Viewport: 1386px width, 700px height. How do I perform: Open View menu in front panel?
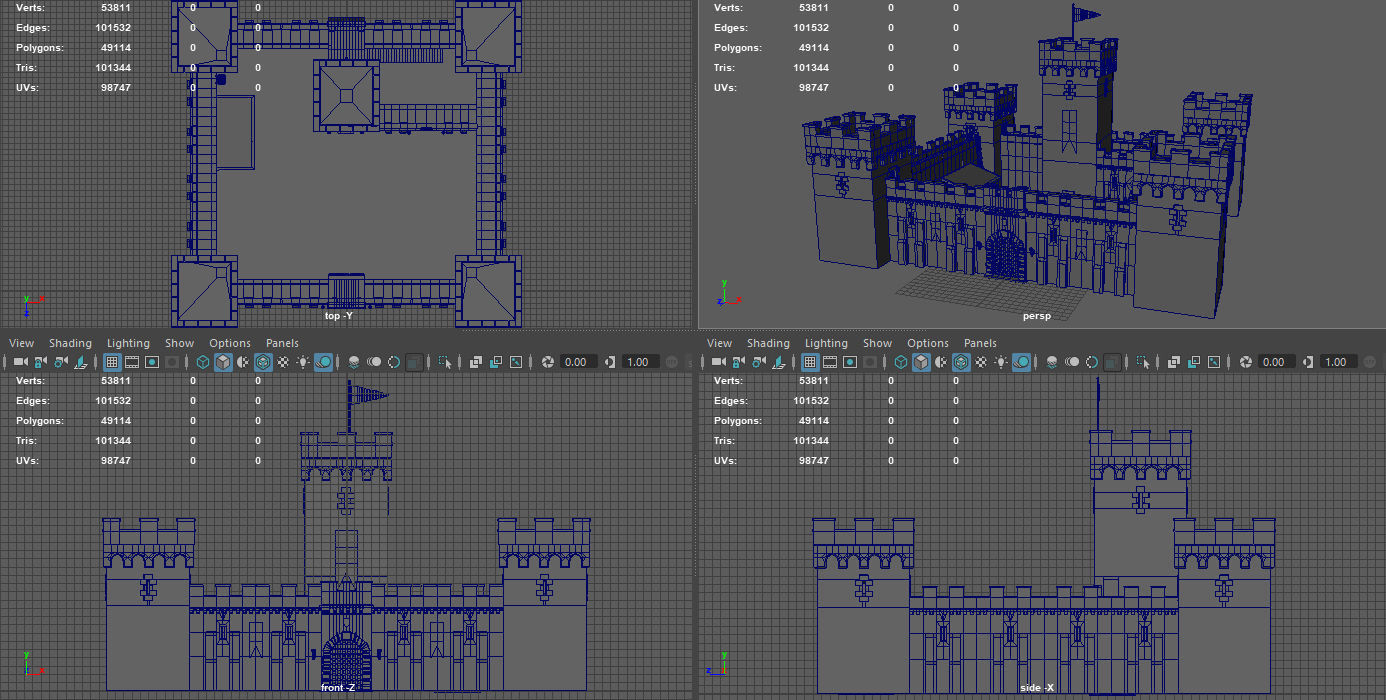point(21,343)
